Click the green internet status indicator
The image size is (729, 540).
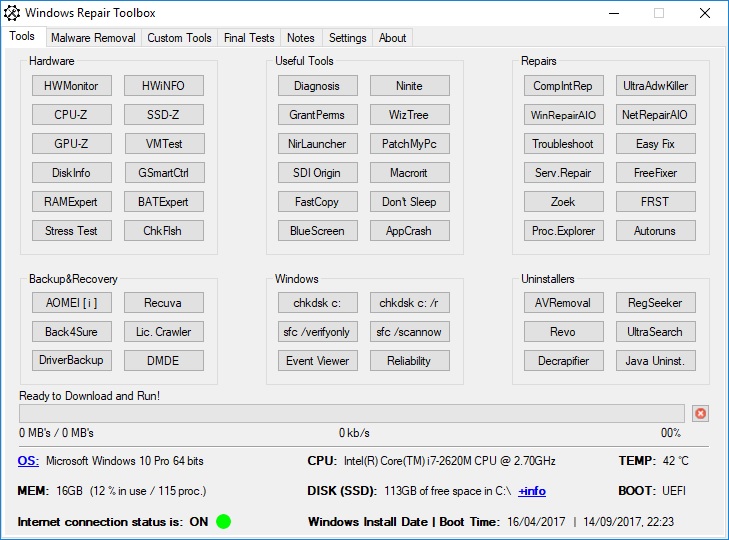click(223, 521)
